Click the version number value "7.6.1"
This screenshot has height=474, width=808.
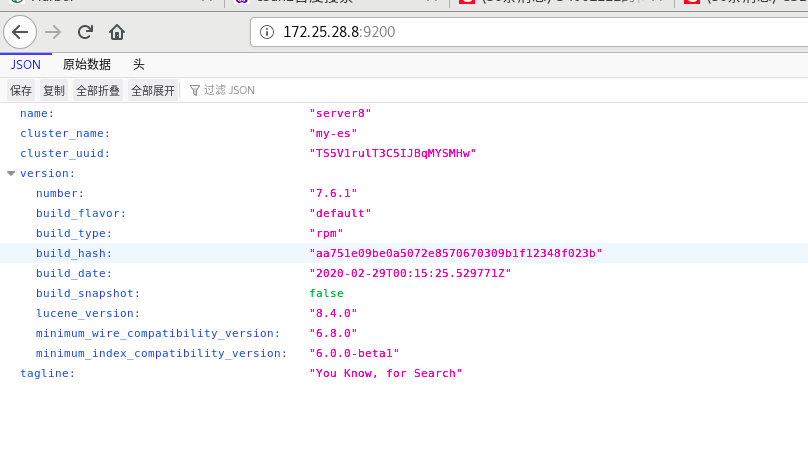pyautogui.click(x=333, y=193)
